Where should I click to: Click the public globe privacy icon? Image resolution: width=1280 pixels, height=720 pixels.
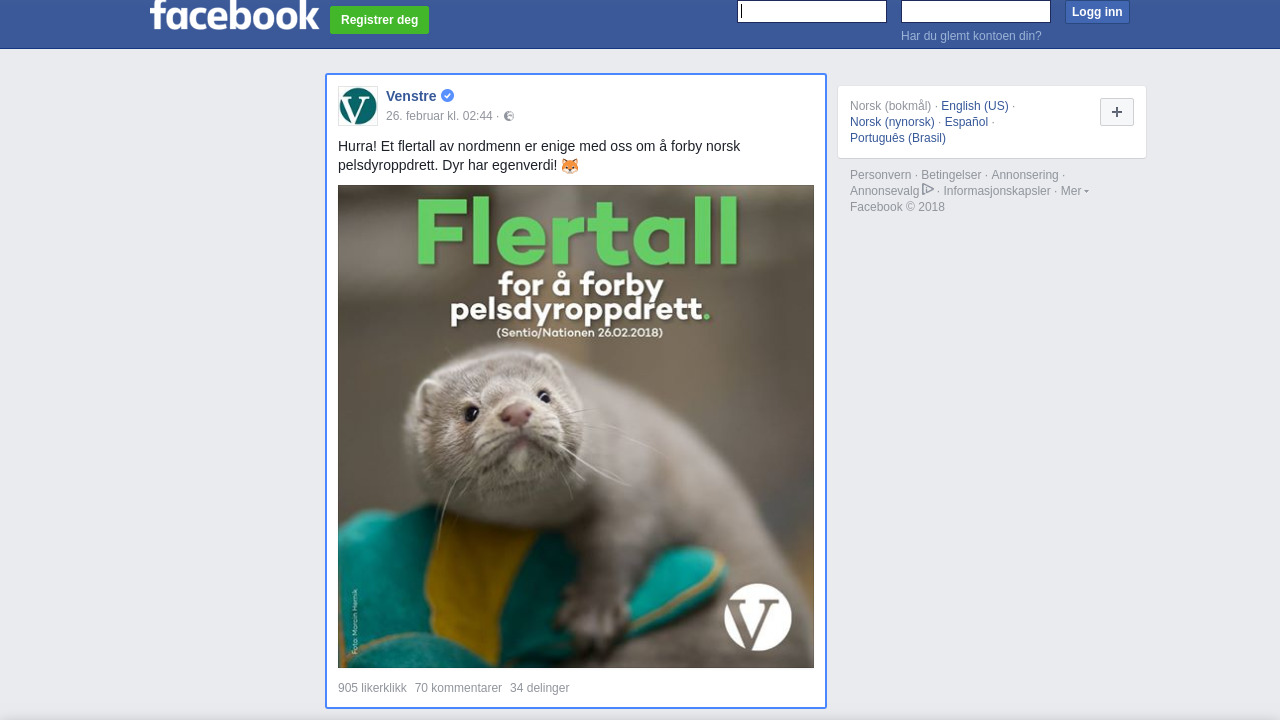(x=509, y=116)
